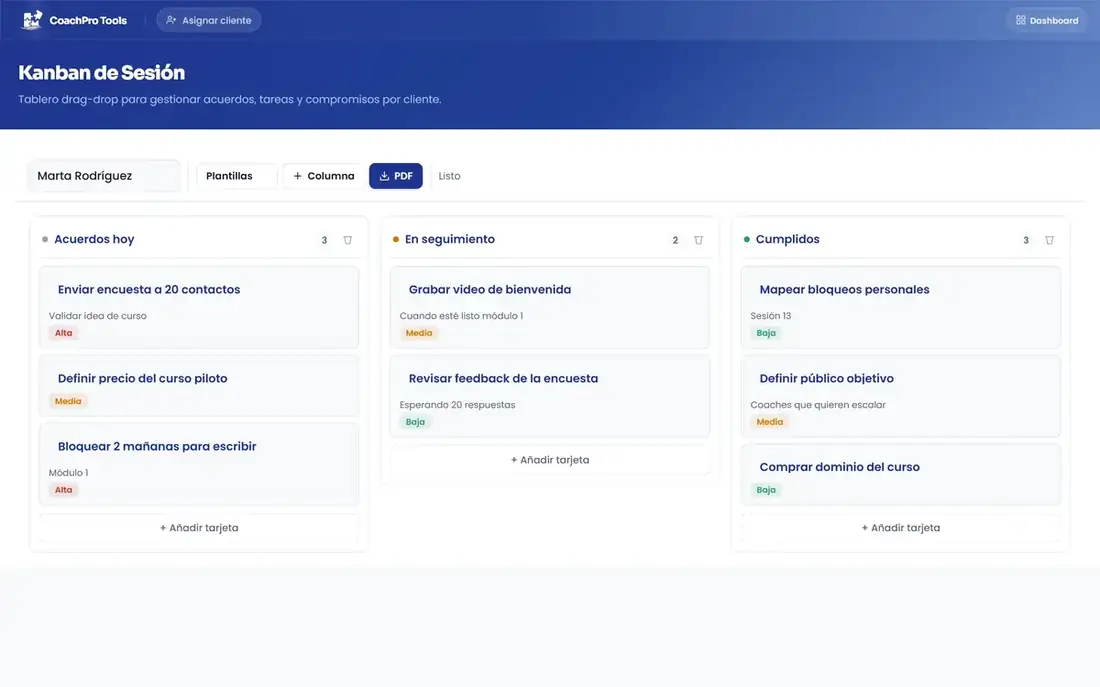Image resolution: width=1100 pixels, height=687 pixels.
Task: Click the Coaches que quieren escalar note
Action: [818, 405]
